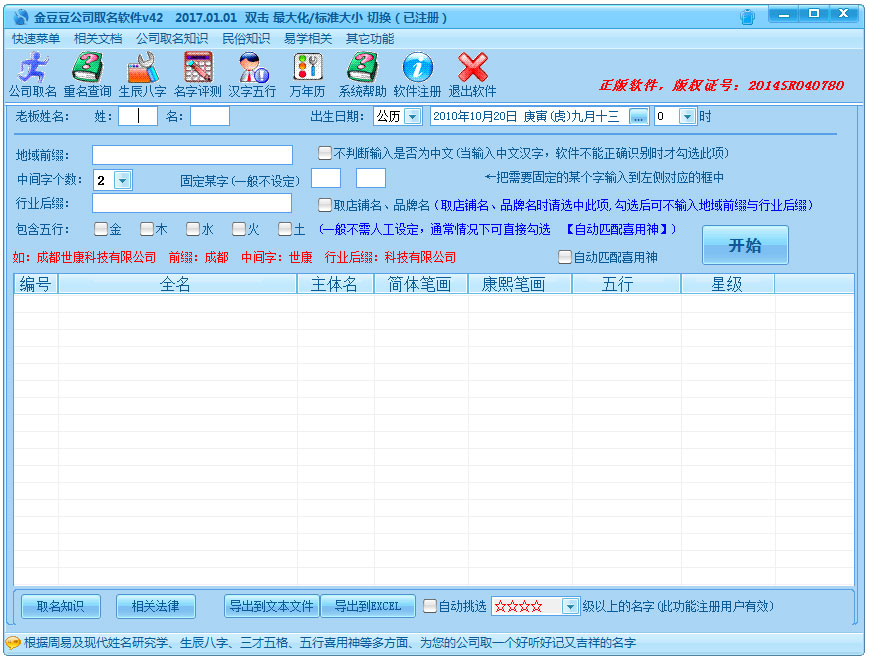Open 重名查询 duplicate name lookup
The width and height of the screenshot is (869, 660).
point(88,68)
